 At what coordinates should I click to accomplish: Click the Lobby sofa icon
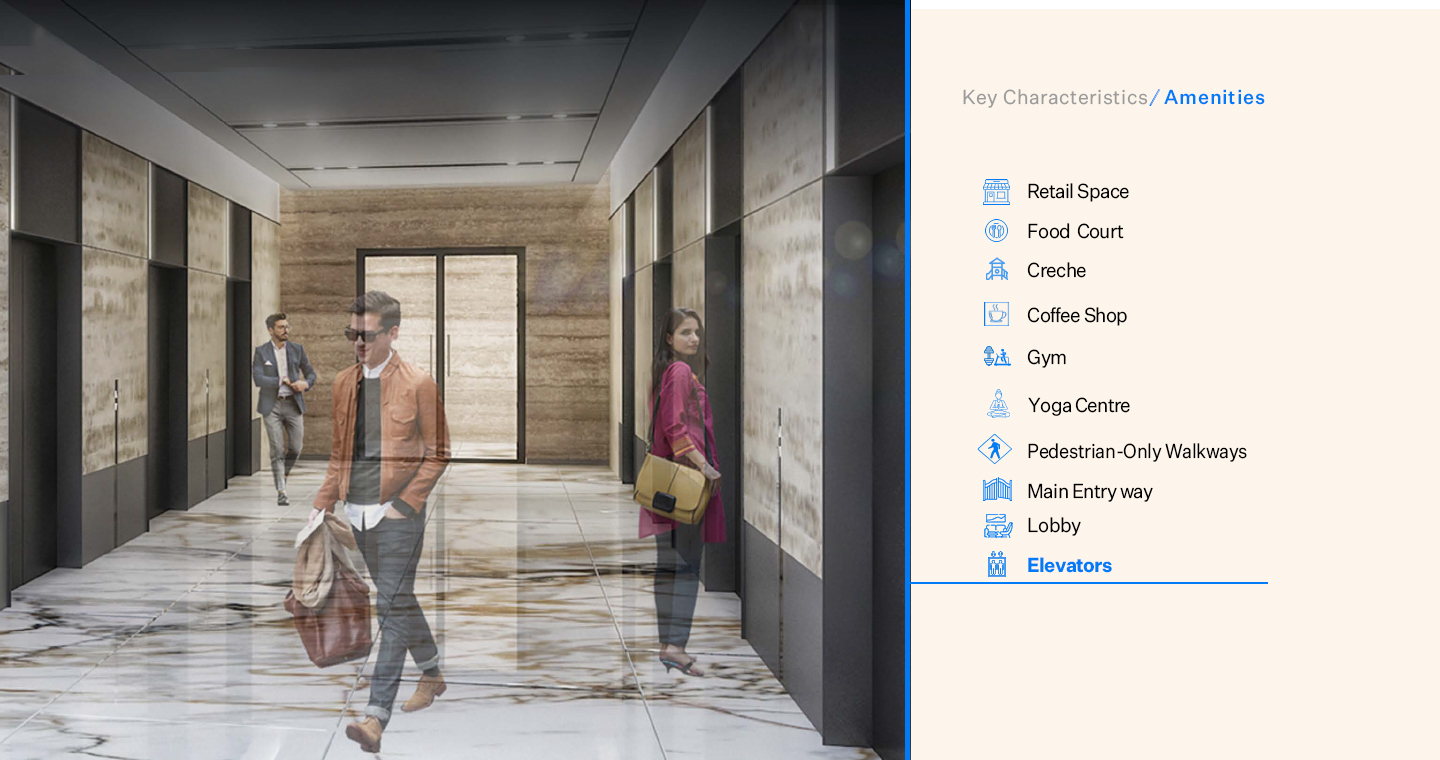click(x=997, y=526)
